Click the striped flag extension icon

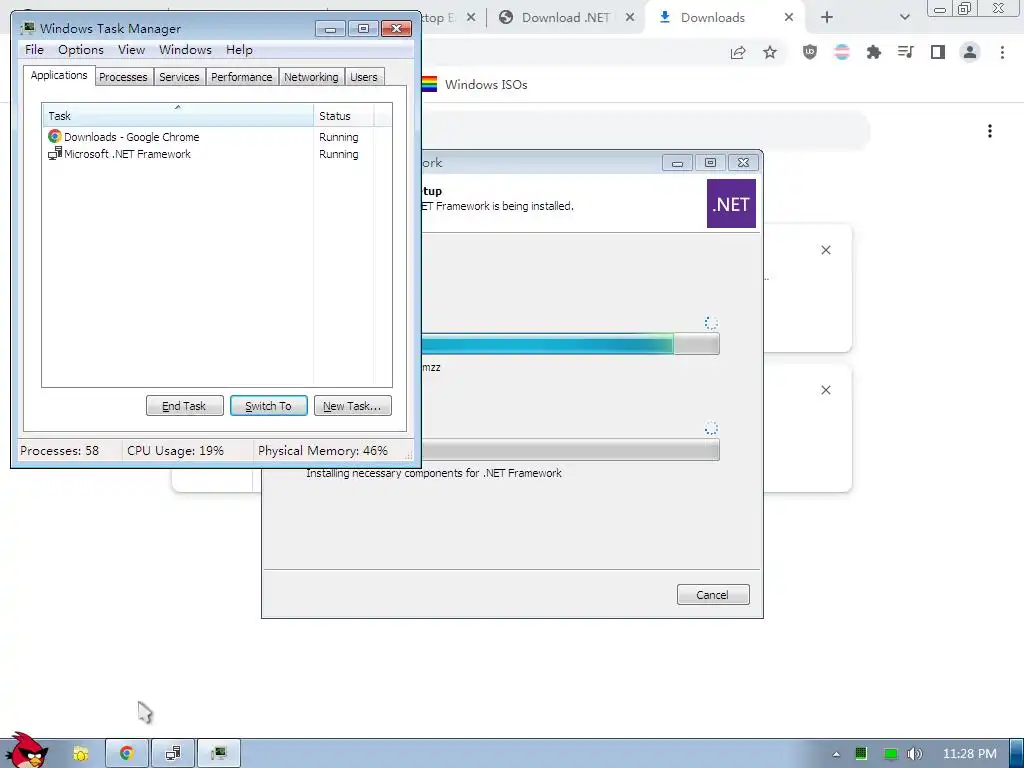point(842,52)
